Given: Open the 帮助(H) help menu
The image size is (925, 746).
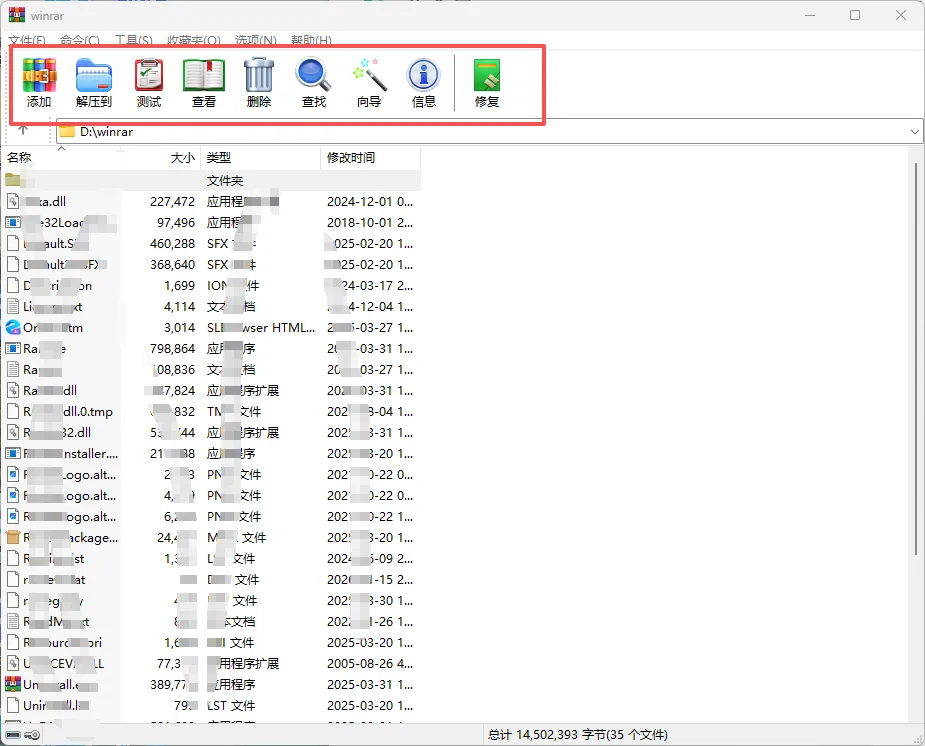Looking at the screenshot, I should pos(311,40).
